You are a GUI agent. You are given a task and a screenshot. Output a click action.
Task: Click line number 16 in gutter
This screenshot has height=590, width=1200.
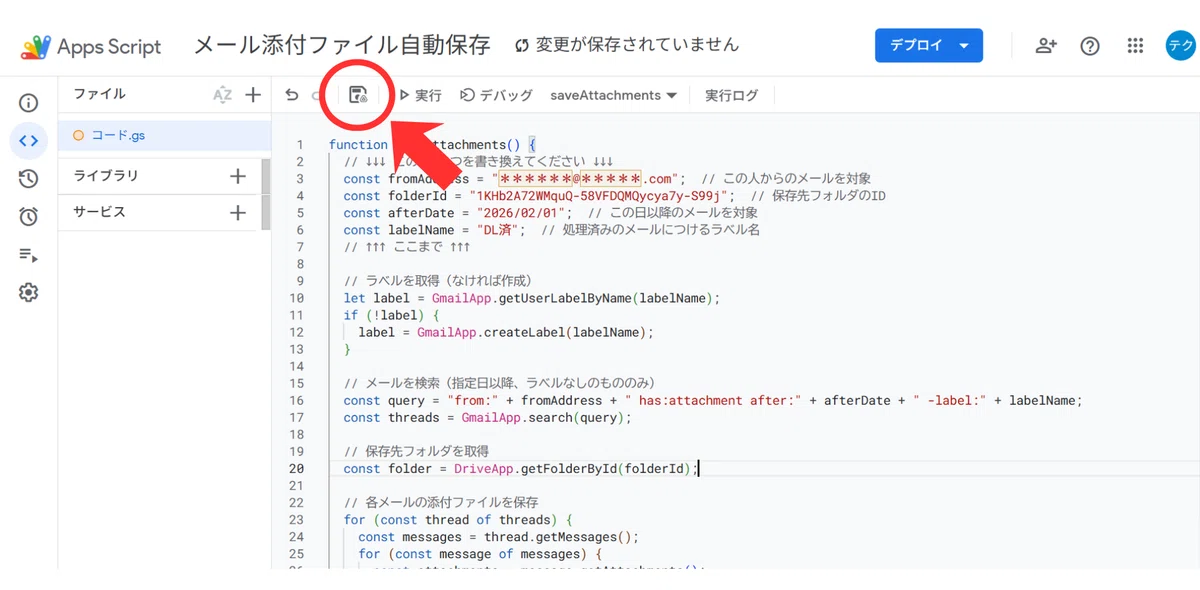click(296, 400)
